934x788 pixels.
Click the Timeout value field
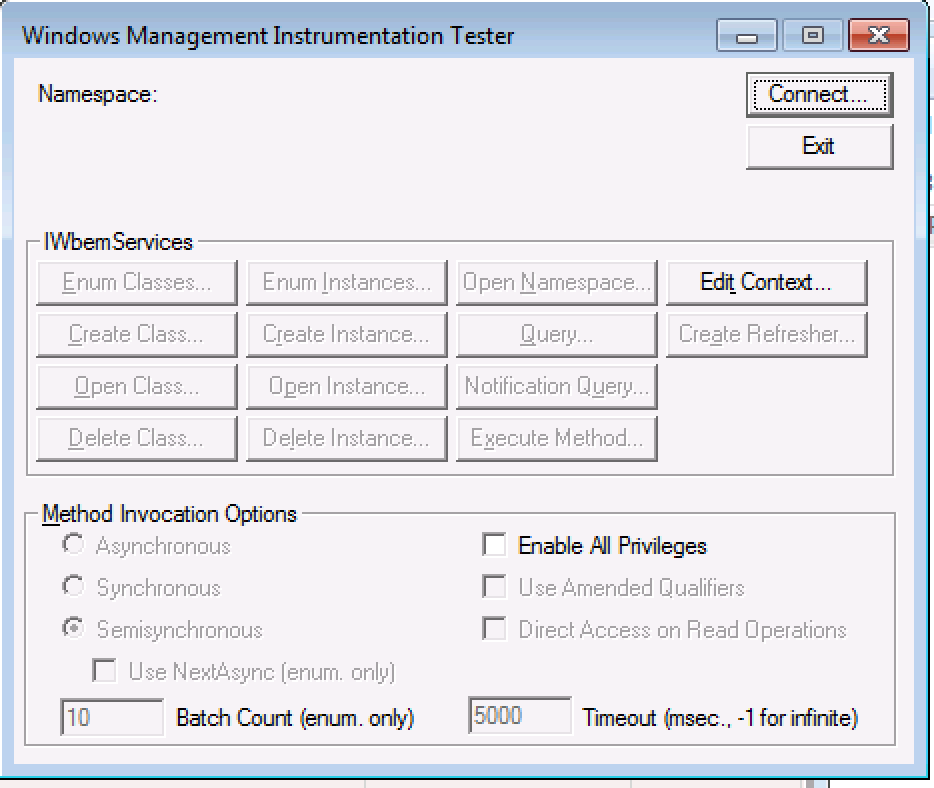[519, 717]
